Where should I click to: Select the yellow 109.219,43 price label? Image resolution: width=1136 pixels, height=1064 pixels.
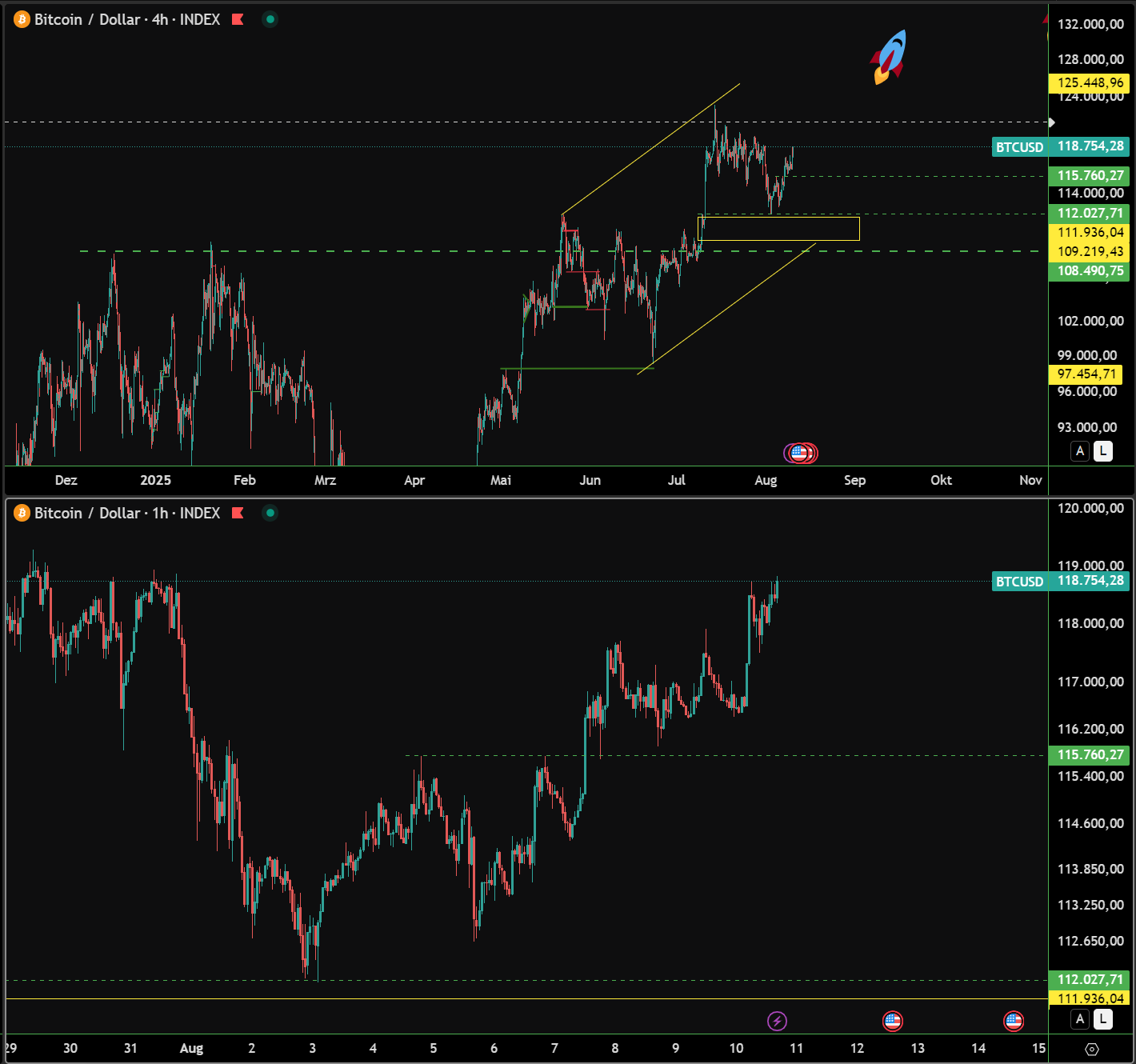(x=1088, y=252)
